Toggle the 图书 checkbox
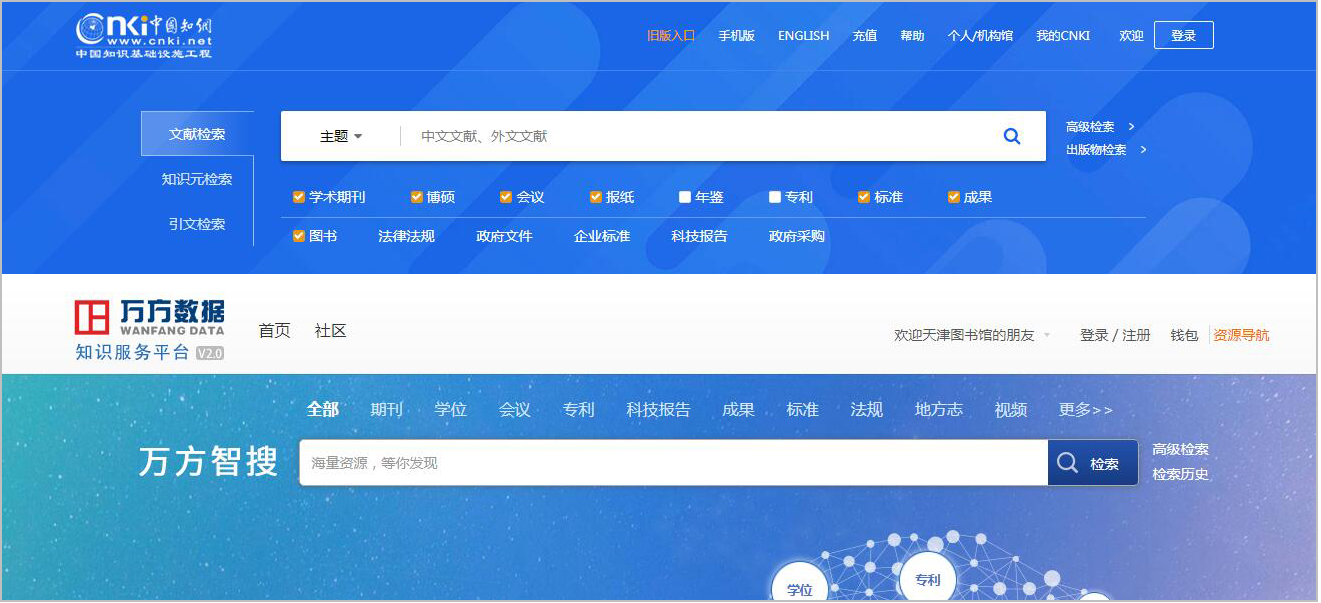1321x603 pixels. [x=298, y=236]
